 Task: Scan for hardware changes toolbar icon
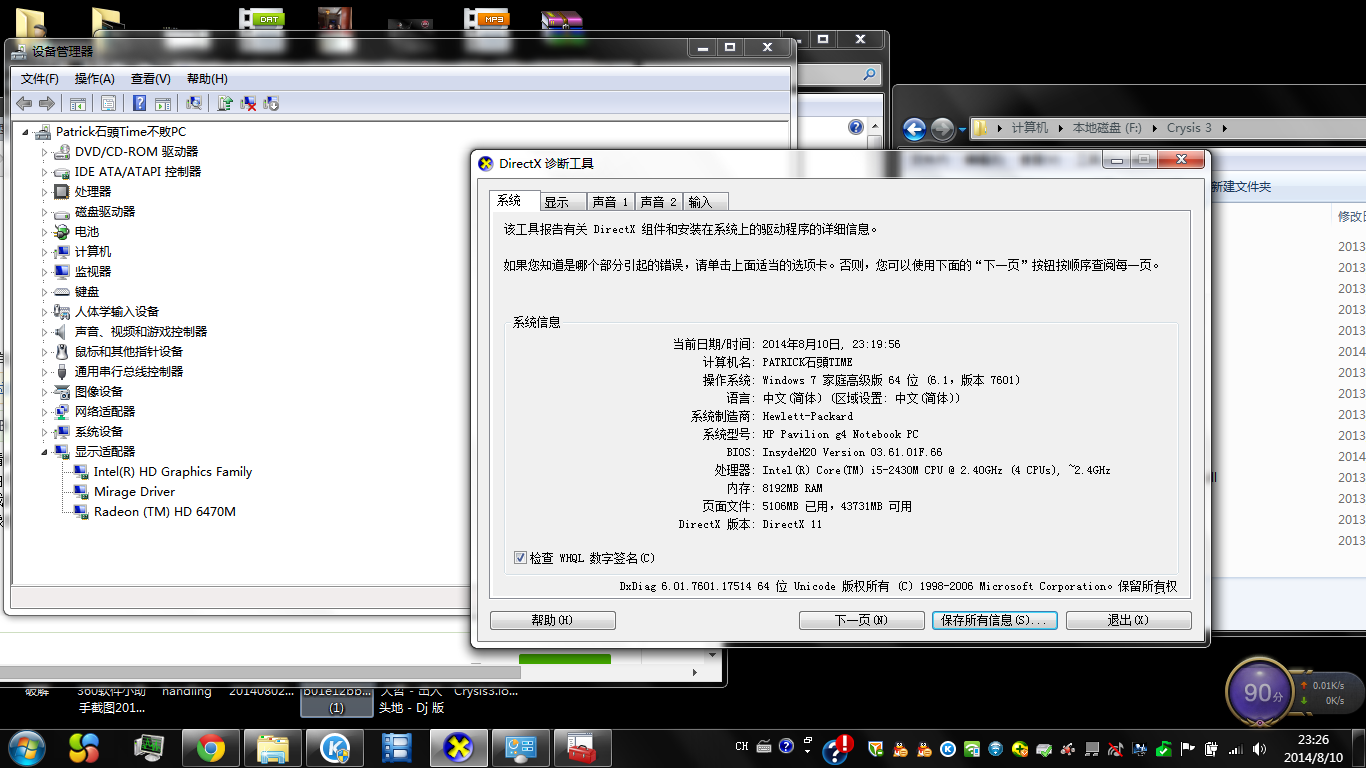194,103
